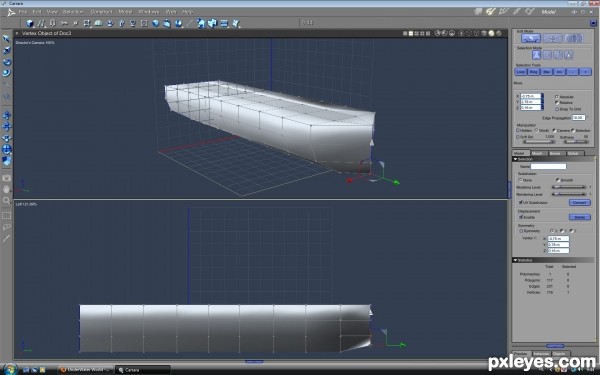Viewport: 600px width, 375px height.
Task: Select the polyline drawing tool in top toolbar
Action: 41,23
